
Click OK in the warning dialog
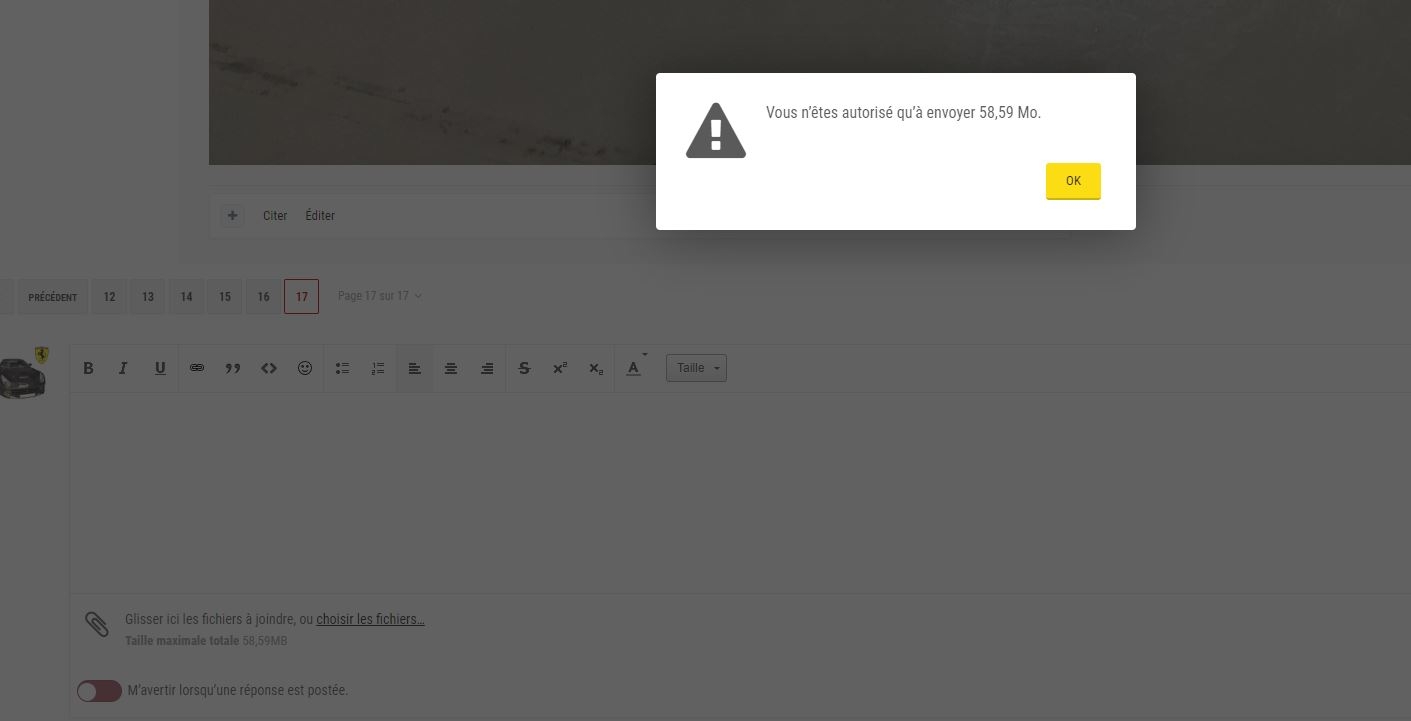pos(1073,181)
